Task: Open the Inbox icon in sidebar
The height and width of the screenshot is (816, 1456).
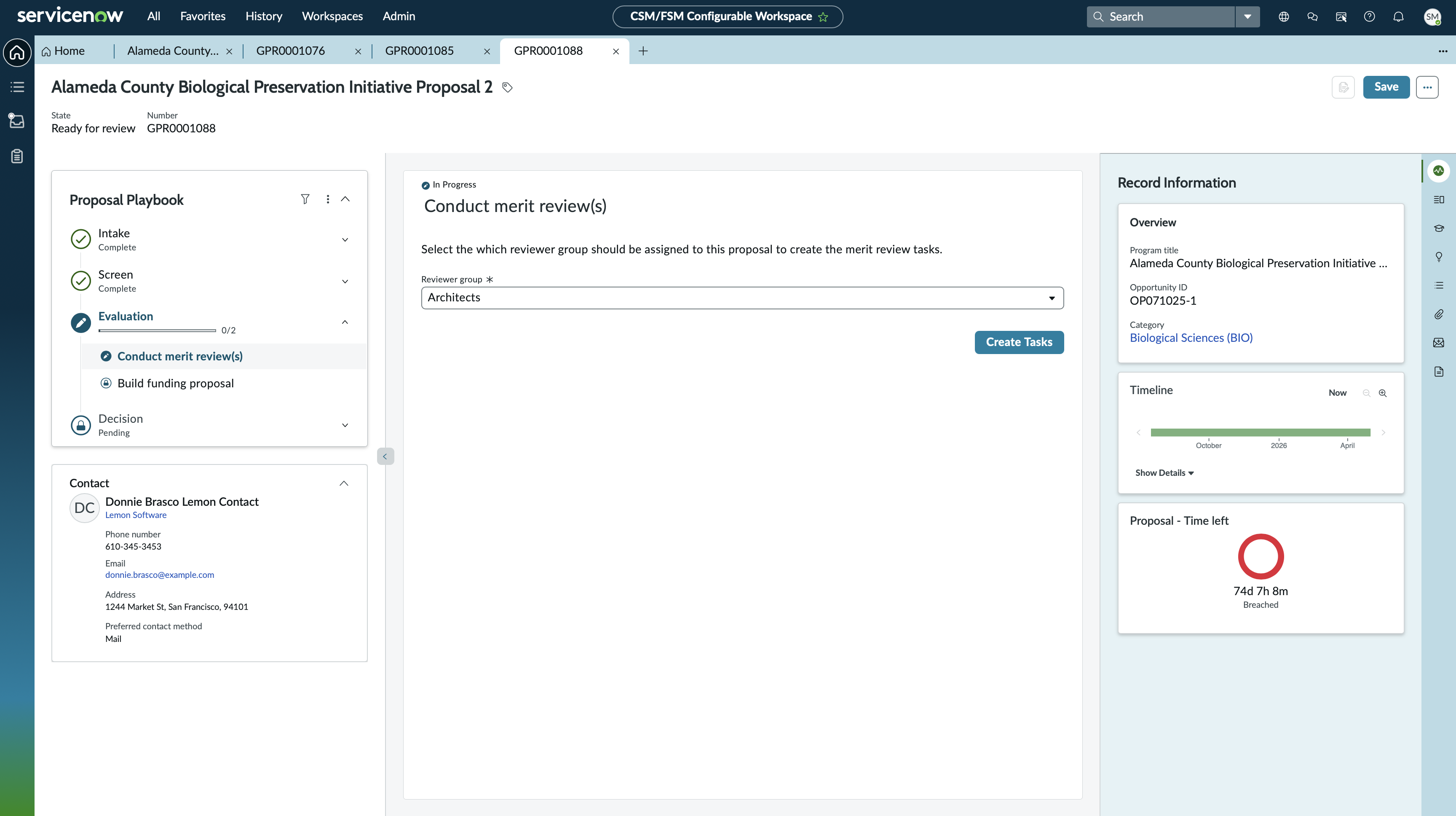Action: 17,121
